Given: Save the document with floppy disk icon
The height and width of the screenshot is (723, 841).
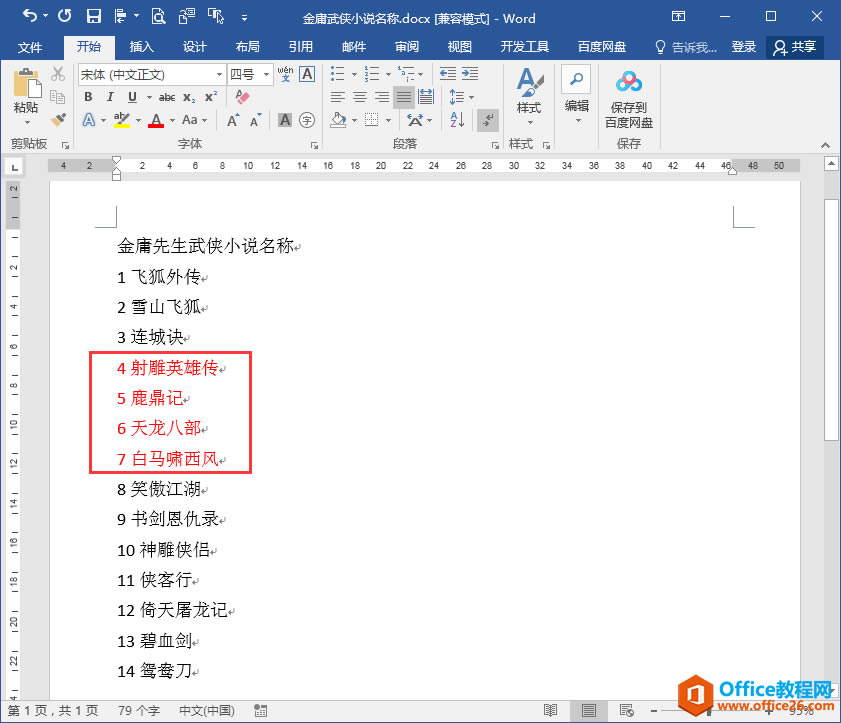Looking at the screenshot, I should click(x=93, y=16).
